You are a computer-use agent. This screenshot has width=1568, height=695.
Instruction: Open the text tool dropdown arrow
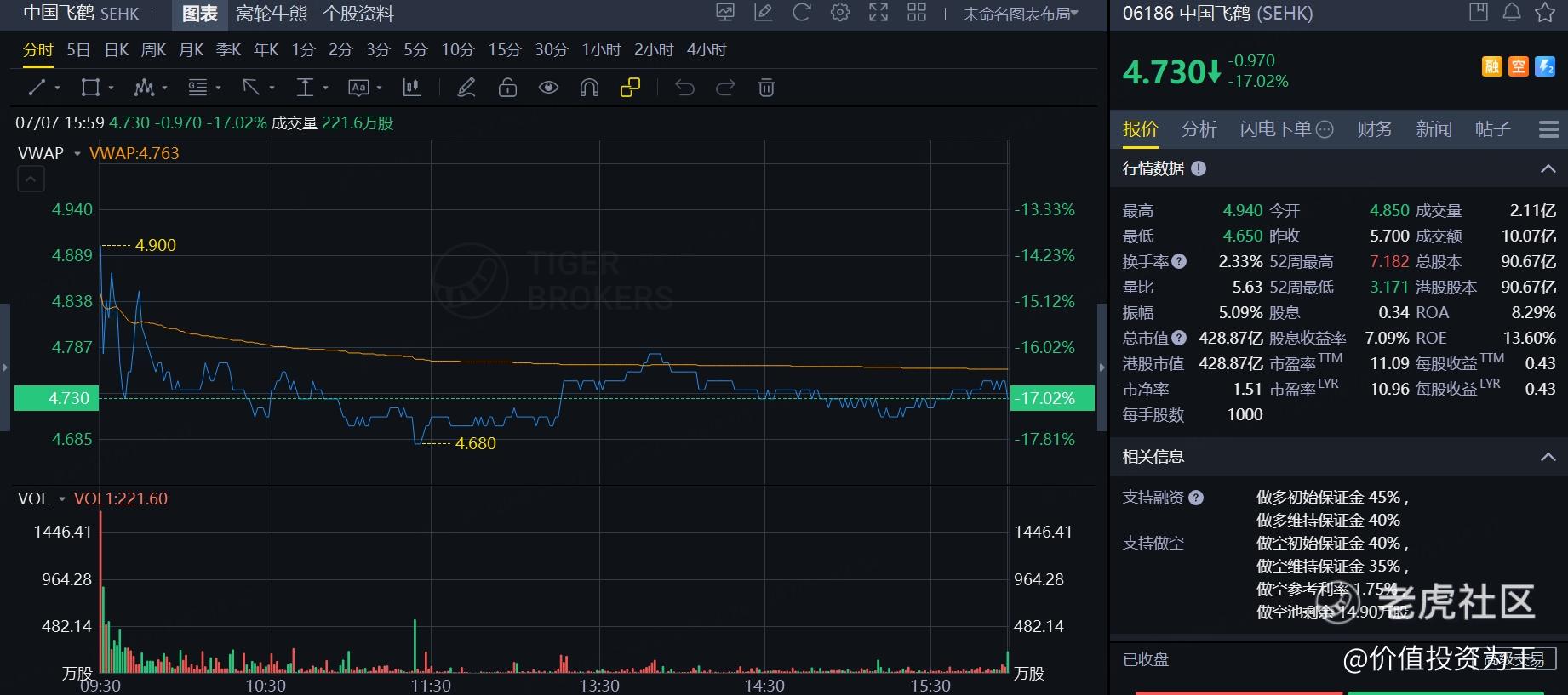(379, 88)
